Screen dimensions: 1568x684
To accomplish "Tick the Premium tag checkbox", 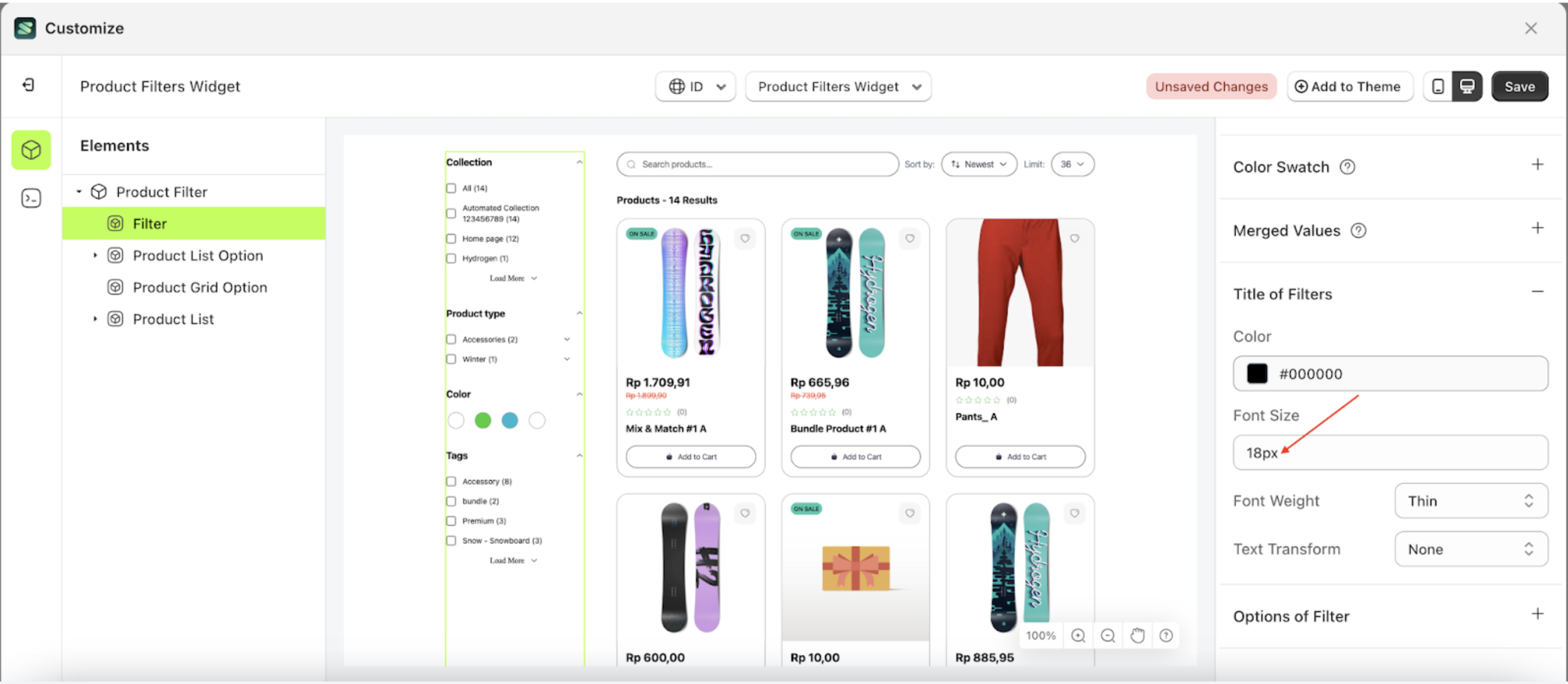I will (451, 521).
